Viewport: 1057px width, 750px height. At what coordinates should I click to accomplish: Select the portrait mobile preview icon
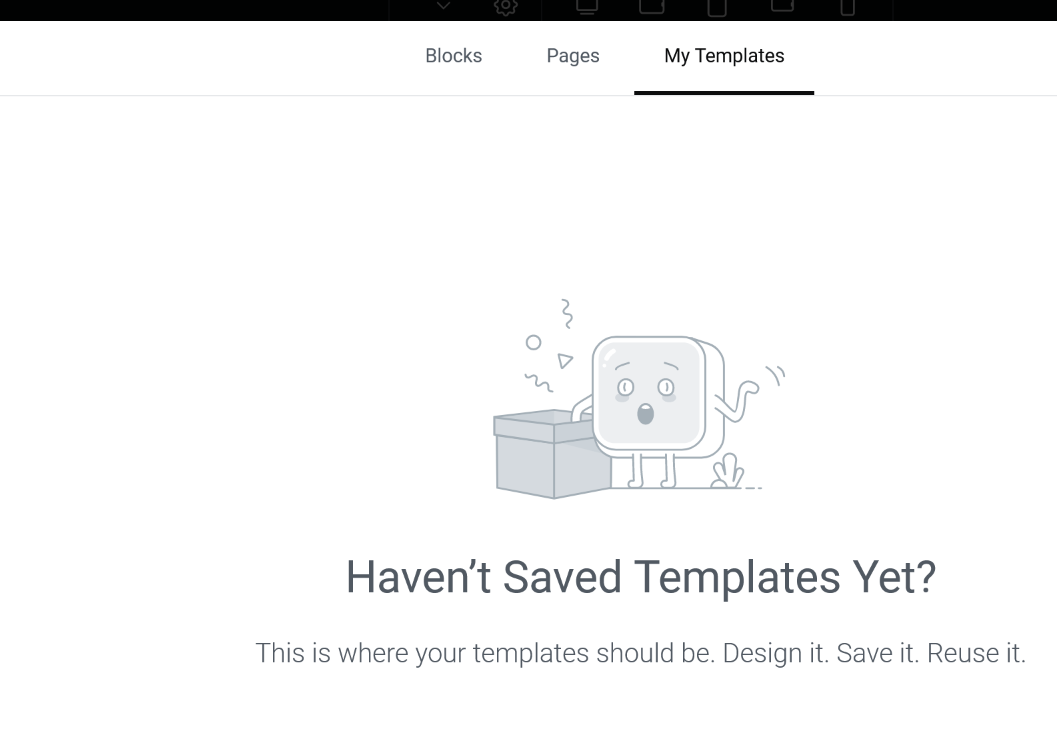(x=847, y=7)
